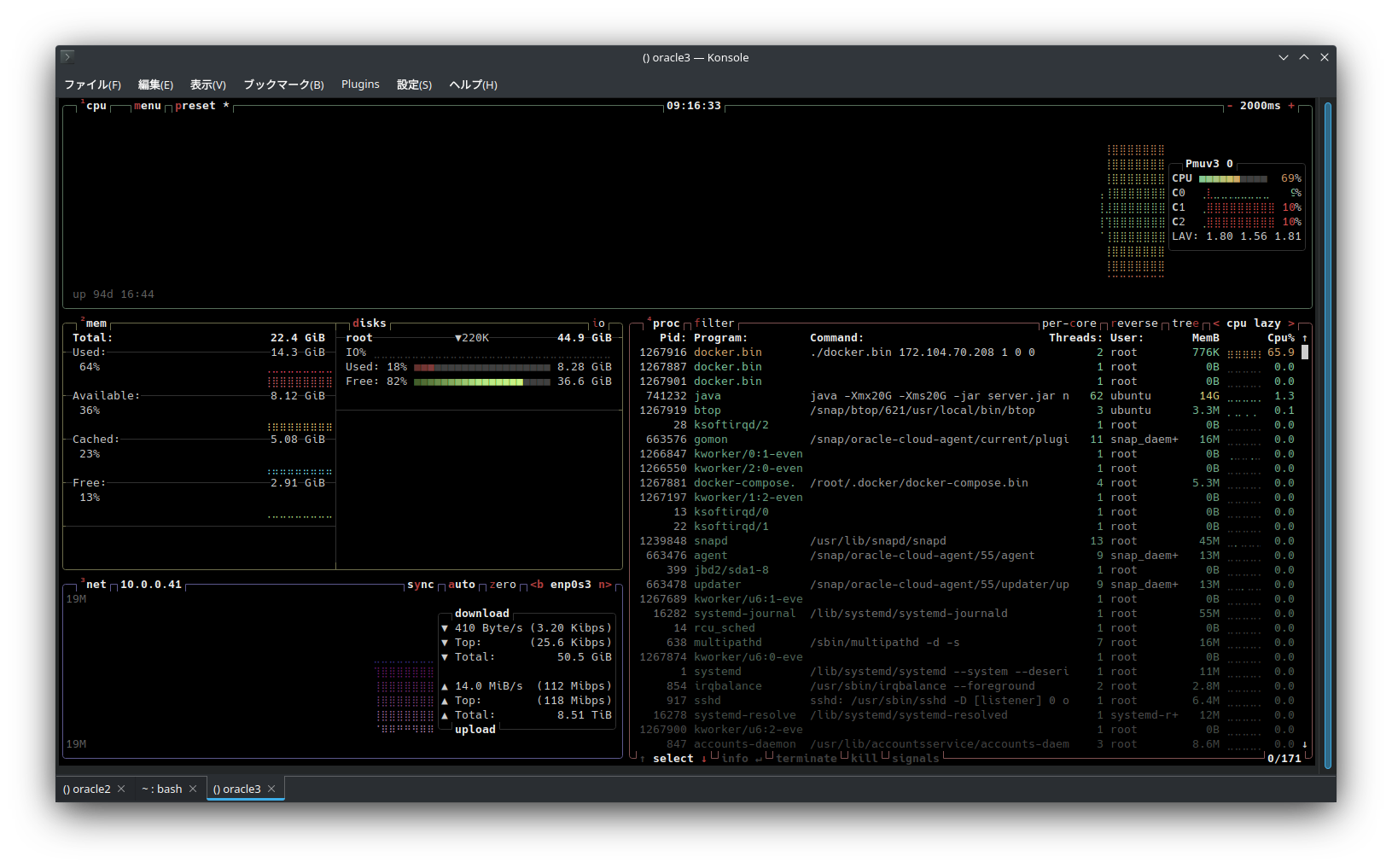
Task: Increase update interval with plus sign
Action: pos(1291,106)
